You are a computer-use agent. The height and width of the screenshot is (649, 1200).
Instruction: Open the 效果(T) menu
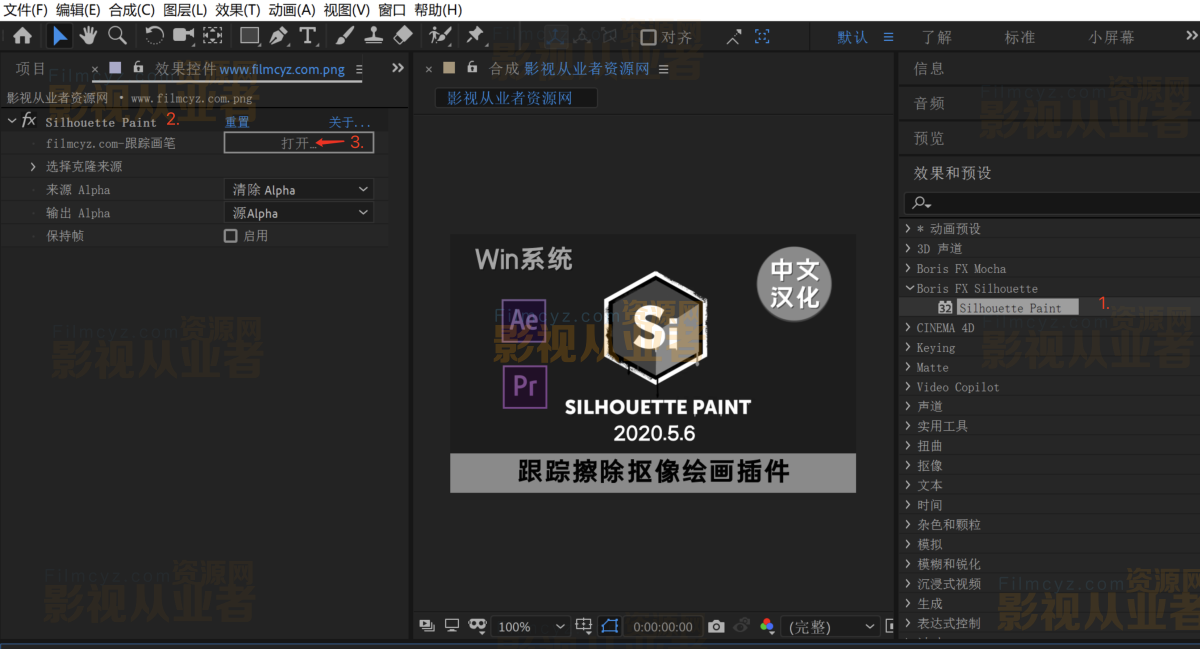point(238,10)
